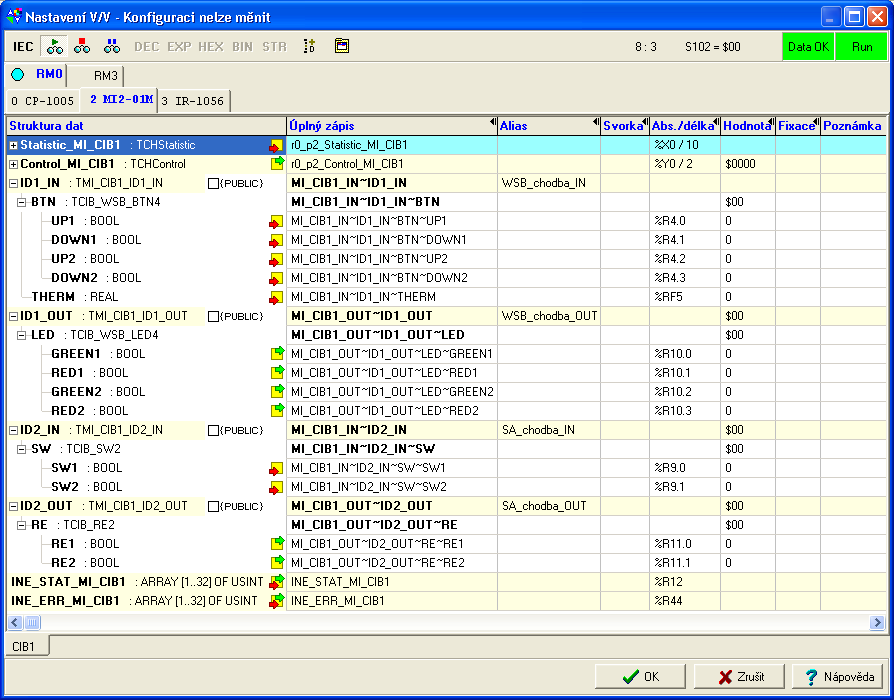
Task: Select the WSB_chodba_IN alias cell
Action: [x=549, y=184]
